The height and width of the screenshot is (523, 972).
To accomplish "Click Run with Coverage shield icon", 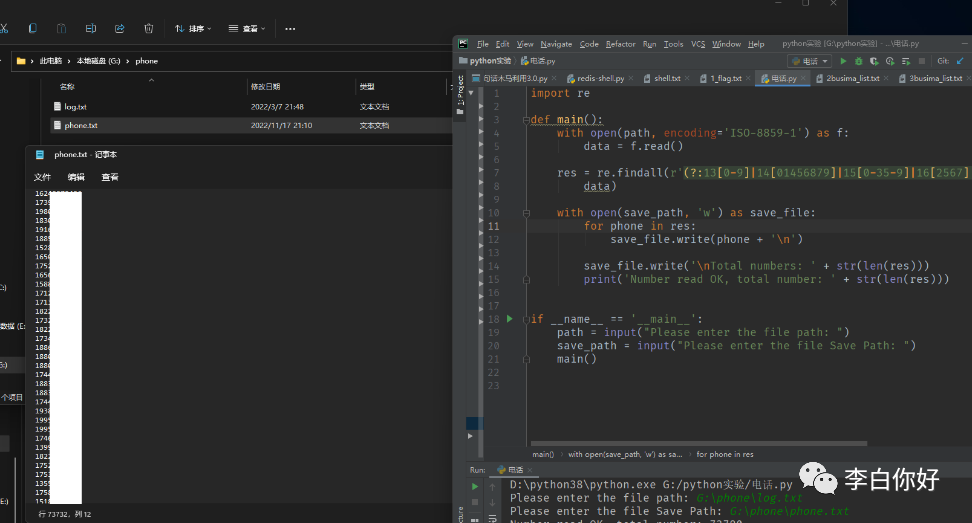I will tap(874, 61).
